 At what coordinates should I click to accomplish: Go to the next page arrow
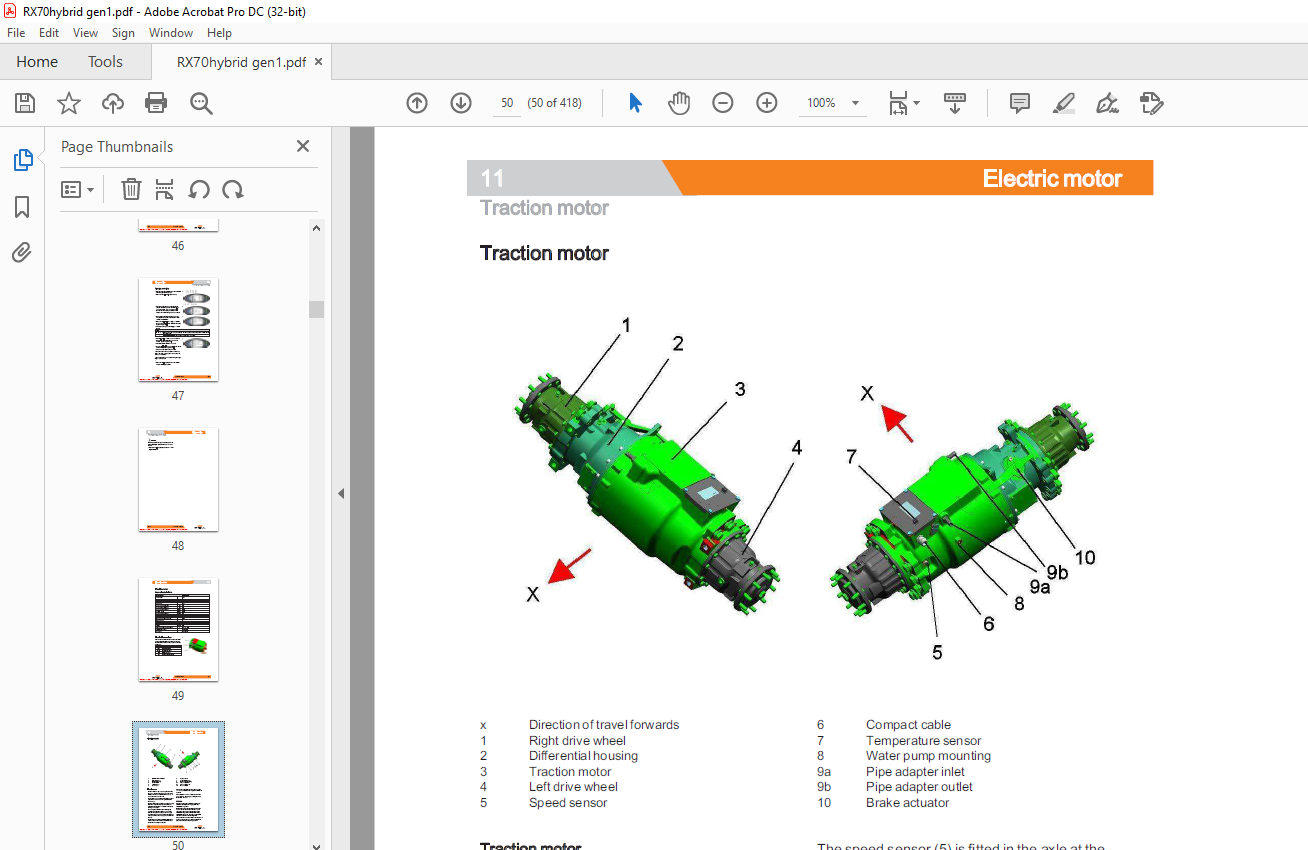[461, 103]
